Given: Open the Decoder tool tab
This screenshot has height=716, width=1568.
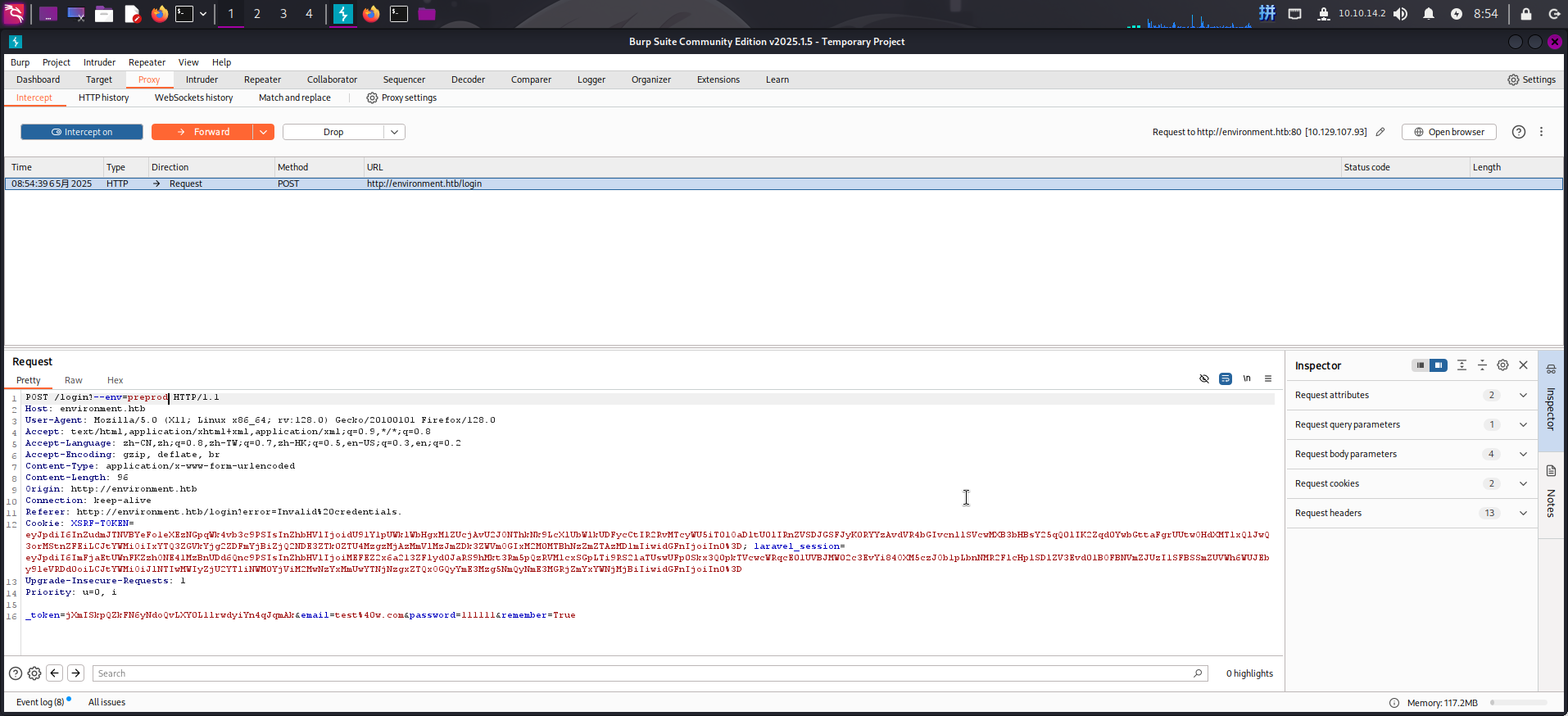Looking at the screenshot, I should tap(468, 79).
